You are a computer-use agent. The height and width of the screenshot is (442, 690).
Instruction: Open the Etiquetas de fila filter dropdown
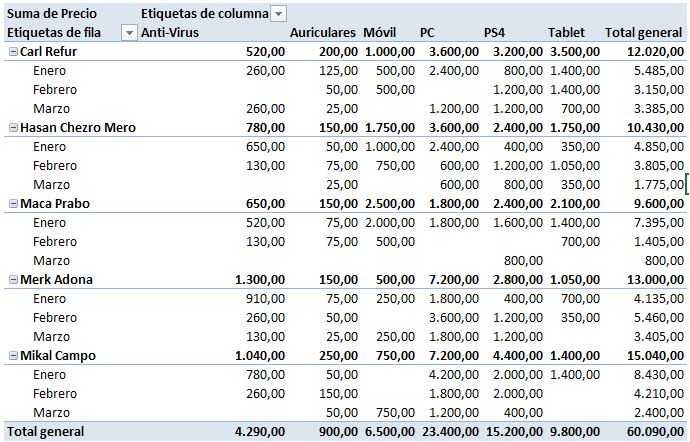[129, 33]
